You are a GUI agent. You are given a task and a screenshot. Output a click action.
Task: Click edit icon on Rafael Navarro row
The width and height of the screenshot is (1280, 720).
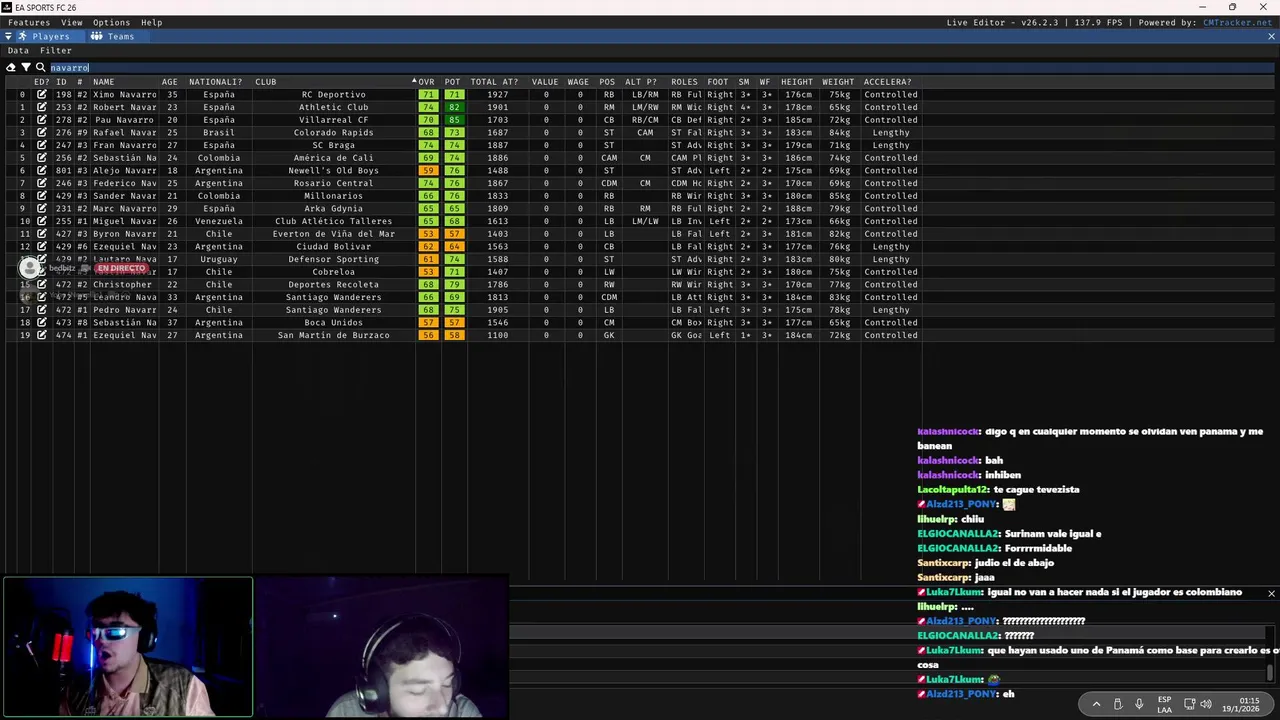(x=42, y=133)
